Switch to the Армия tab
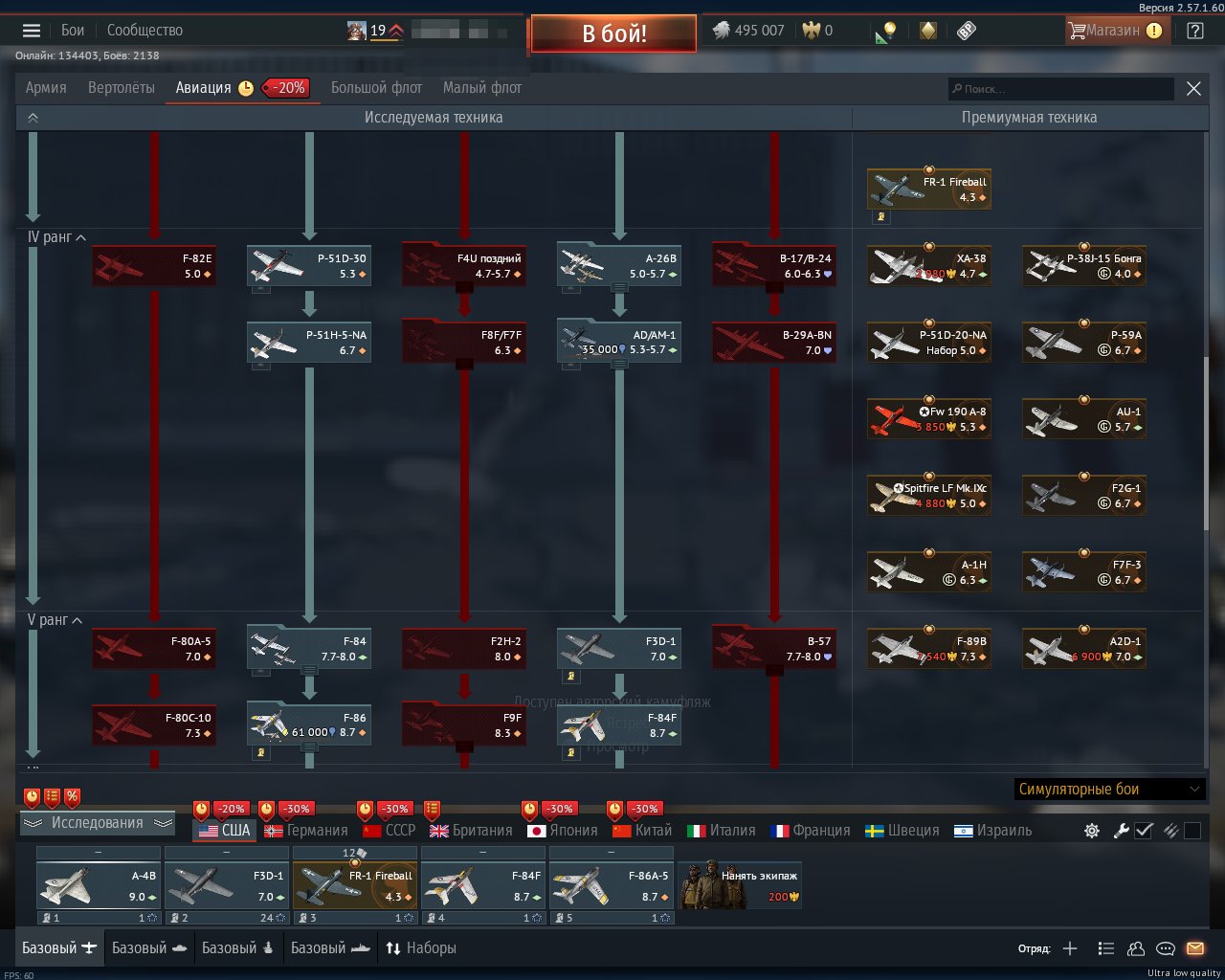The height and width of the screenshot is (980, 1225). [46, 88]
